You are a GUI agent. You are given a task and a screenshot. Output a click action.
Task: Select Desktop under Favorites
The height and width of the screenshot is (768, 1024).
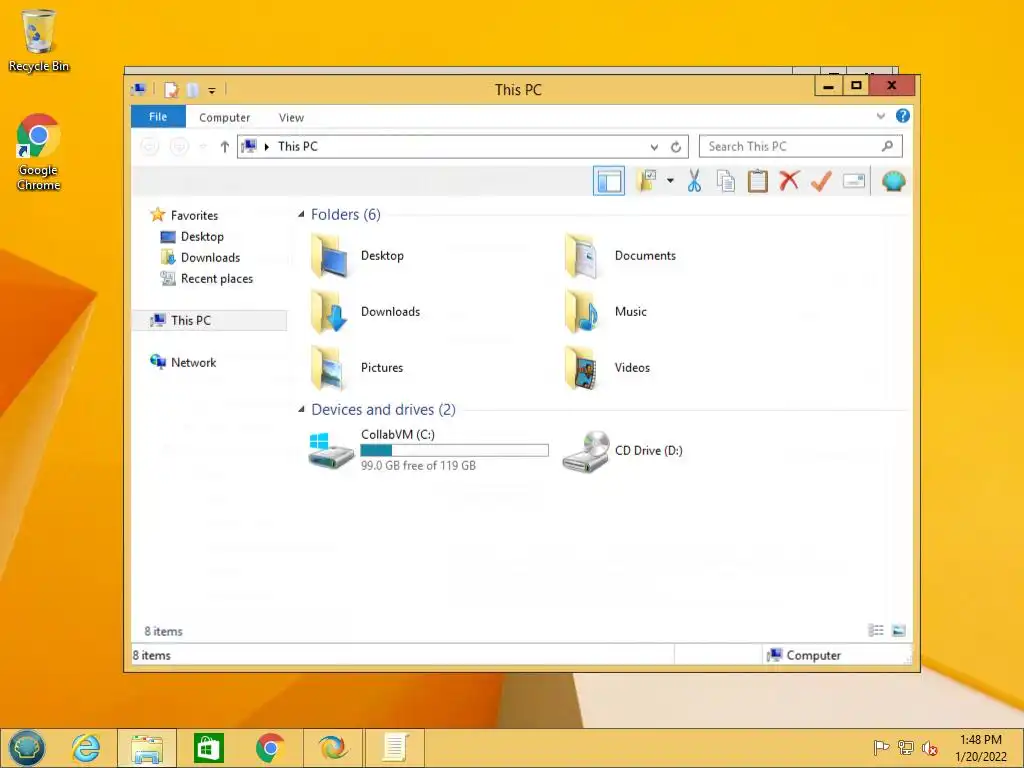coord(202,236)
